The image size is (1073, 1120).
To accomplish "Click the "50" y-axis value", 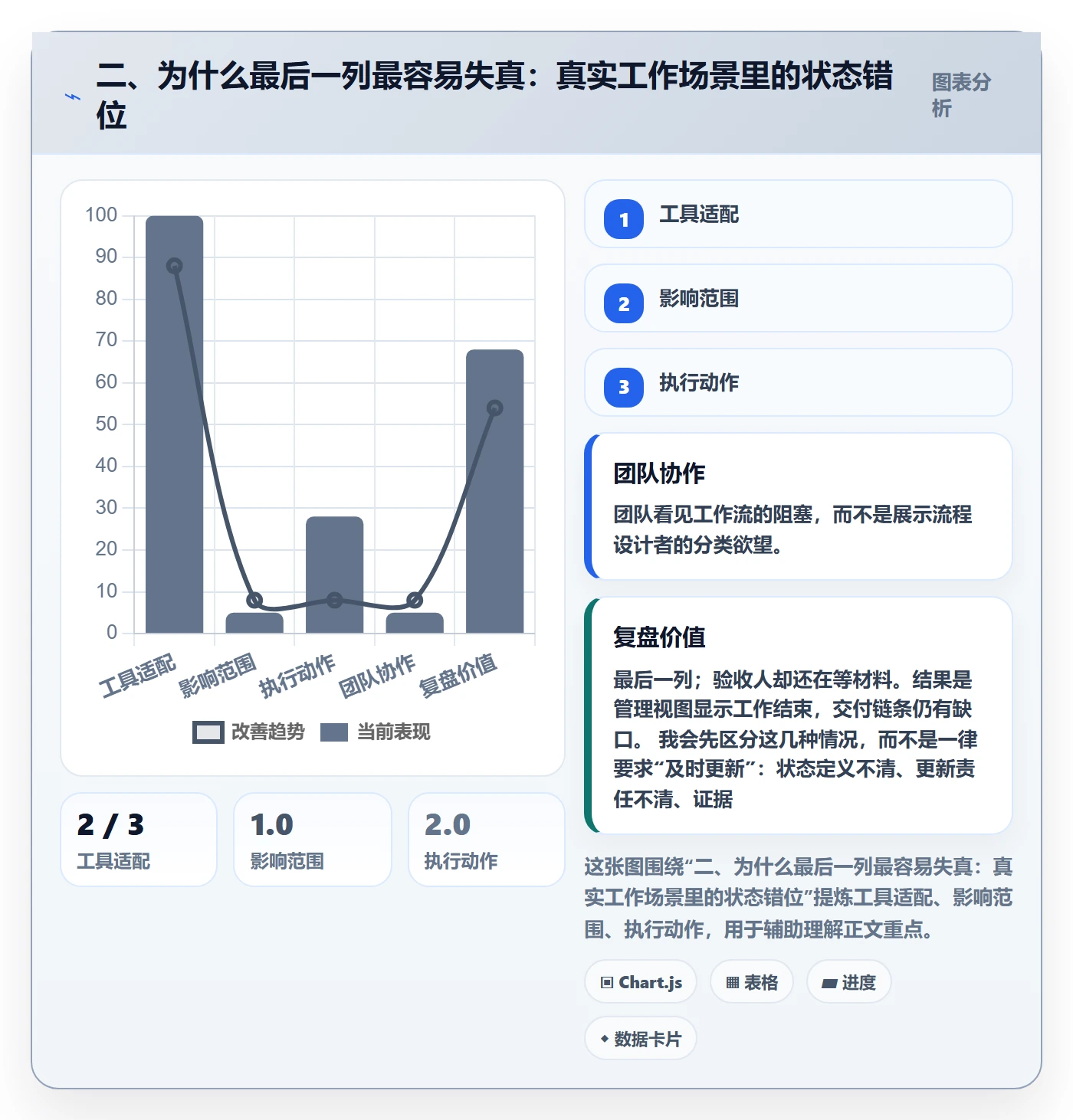I will pos(107,424).
